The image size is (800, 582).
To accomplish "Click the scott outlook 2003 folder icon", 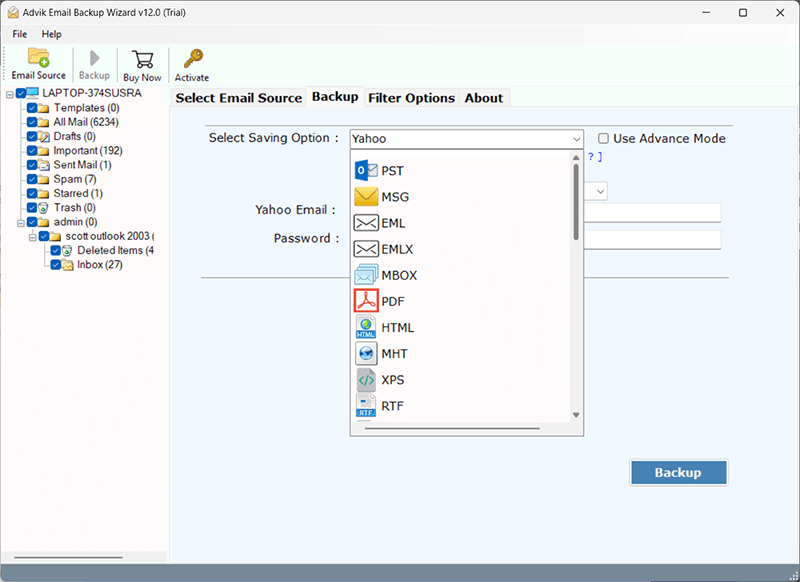I will pos(55,237).
